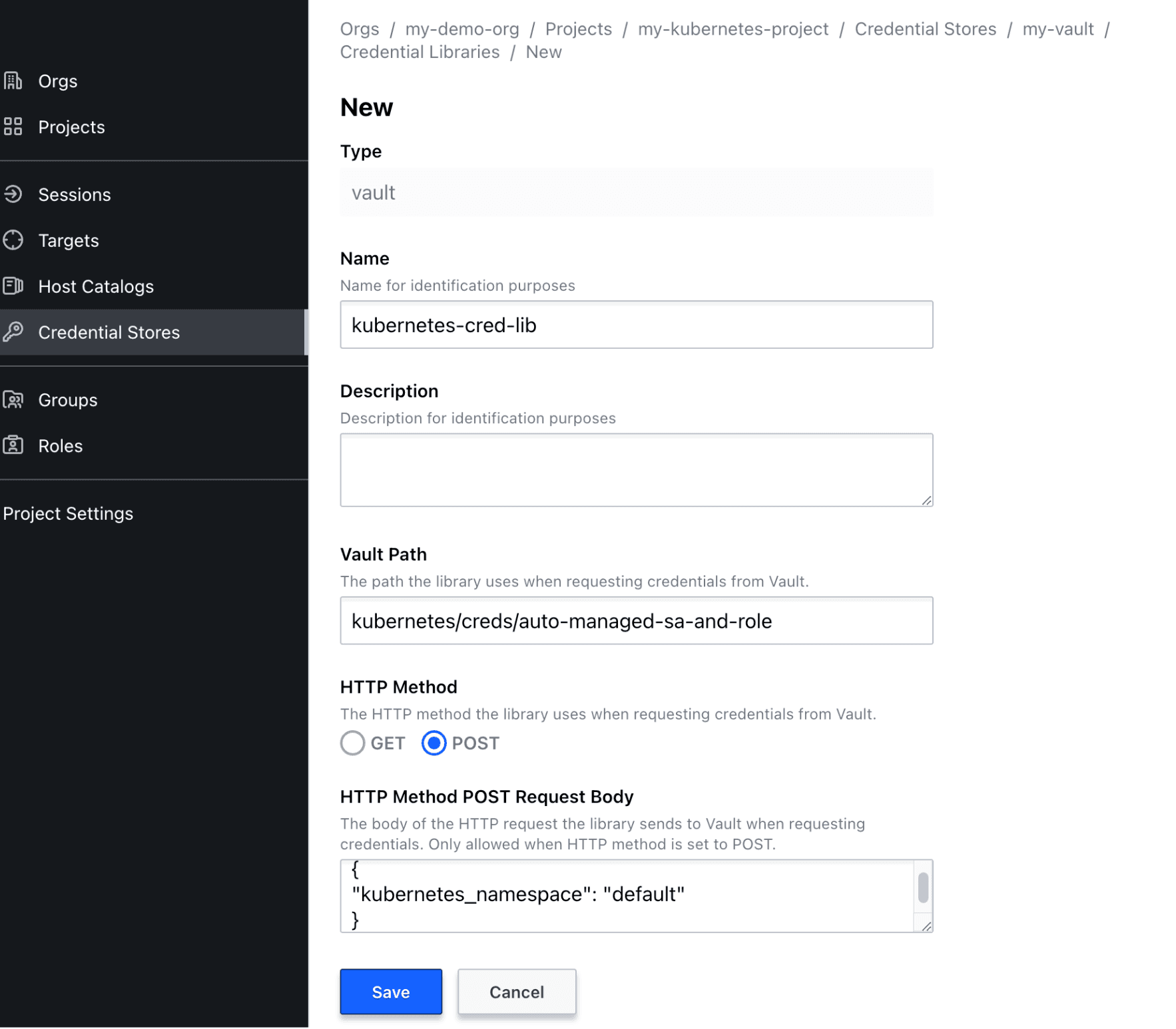Select the Orgs icon in the sidebar
1176x1029 pixels.
[x=13, y=81]
